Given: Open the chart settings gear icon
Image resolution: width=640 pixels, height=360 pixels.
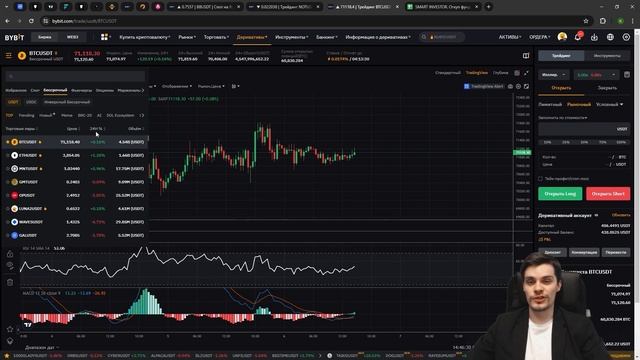Looking at the screenshot, I should (x=518, y=87).
